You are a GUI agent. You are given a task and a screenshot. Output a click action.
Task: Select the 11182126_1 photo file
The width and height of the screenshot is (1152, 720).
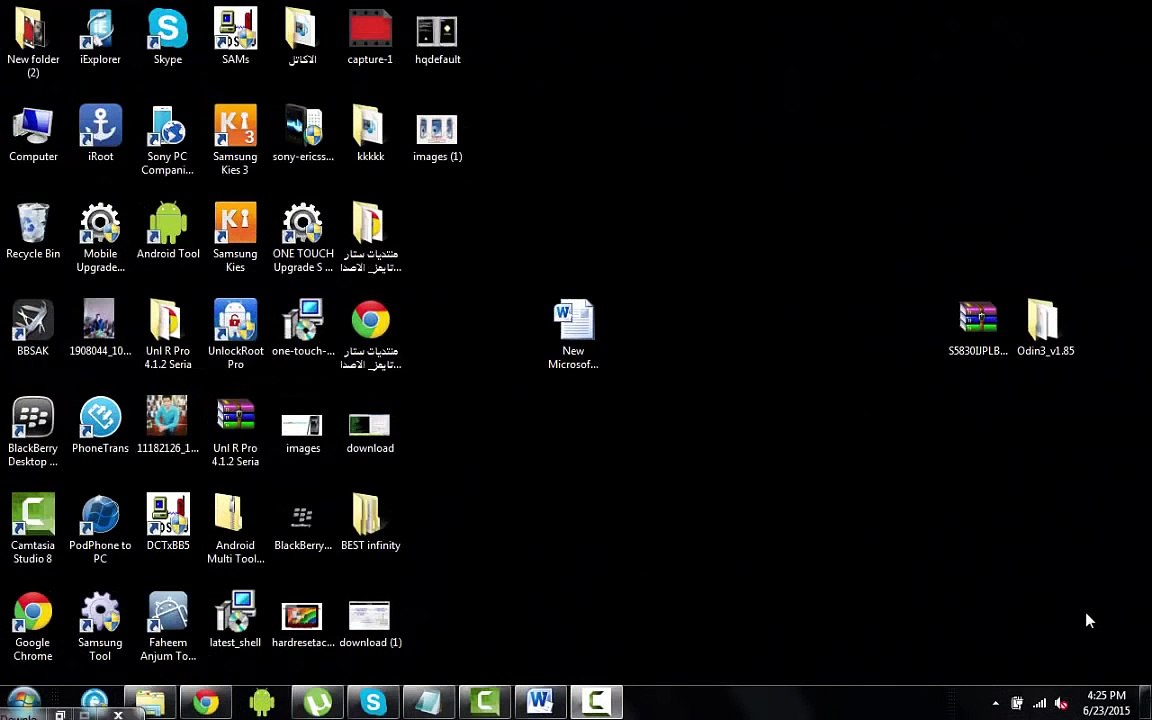[x=168, y=425]
